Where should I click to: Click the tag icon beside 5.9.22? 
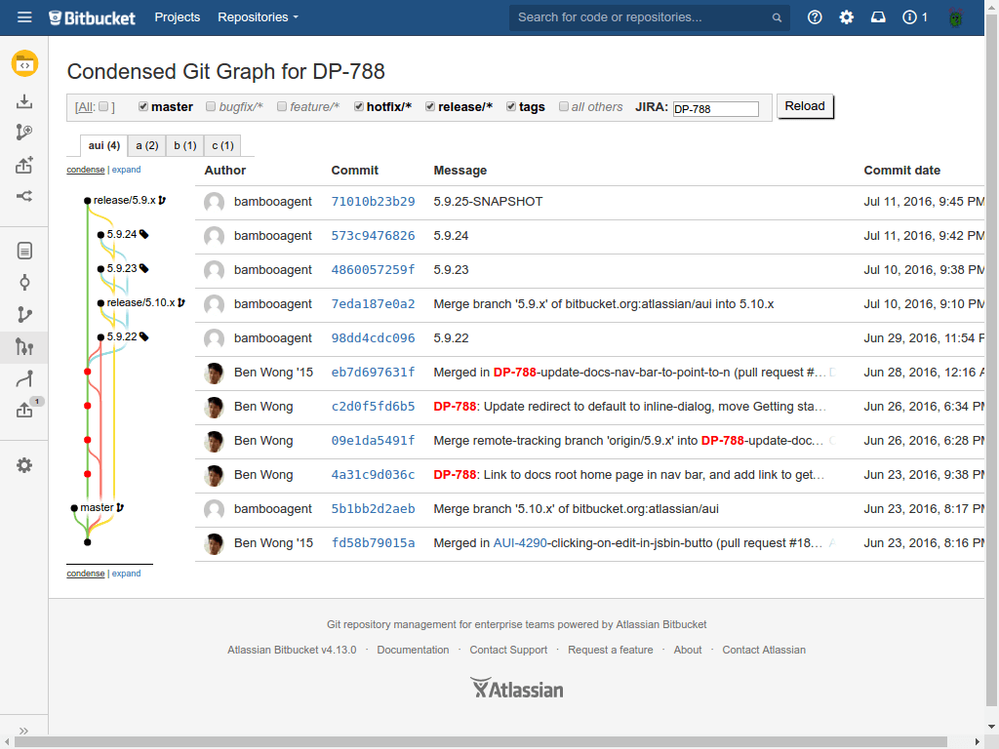tap(144, 337)
